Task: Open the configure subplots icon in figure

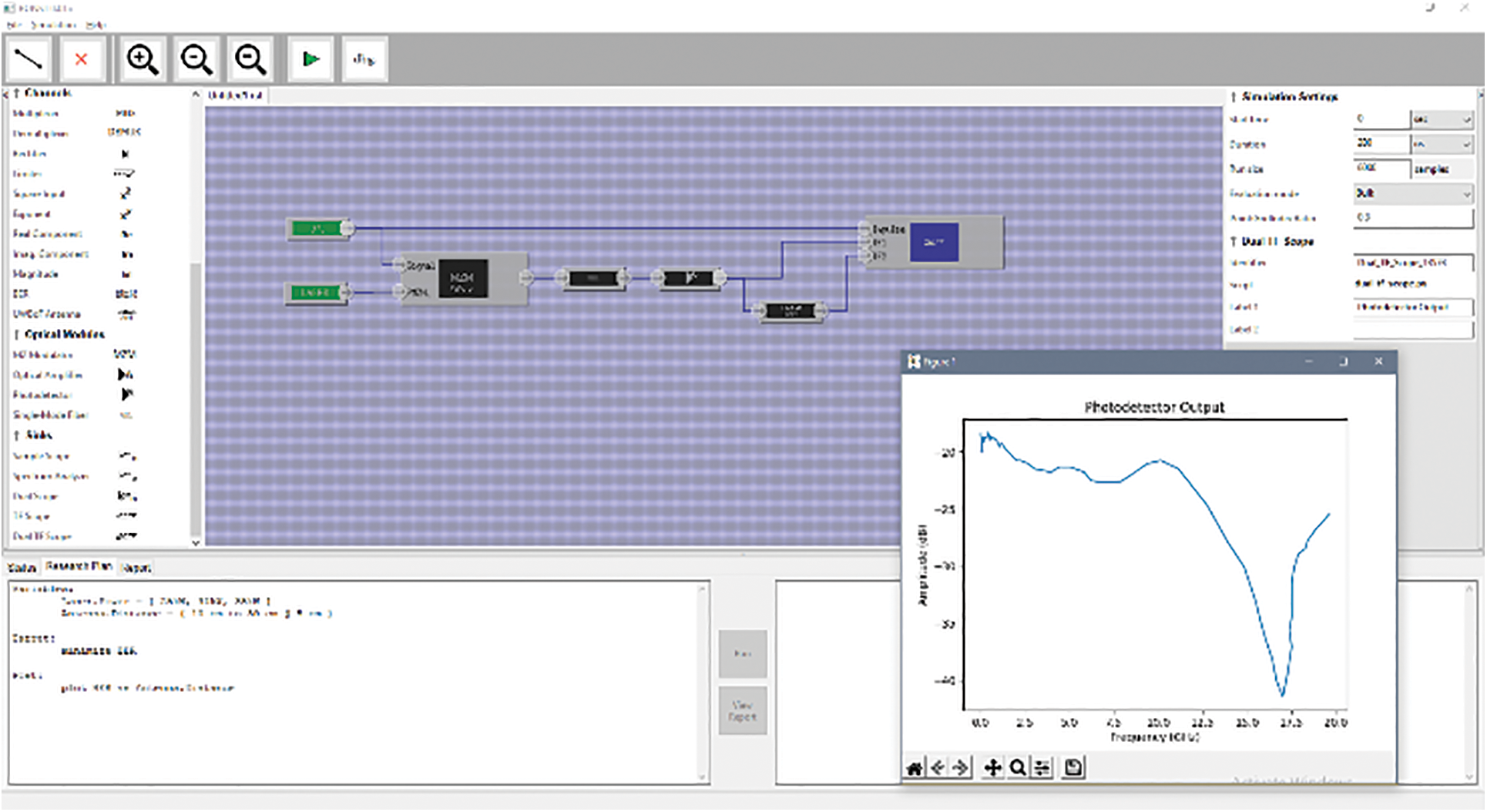Action: click(x=1042, y=767)
